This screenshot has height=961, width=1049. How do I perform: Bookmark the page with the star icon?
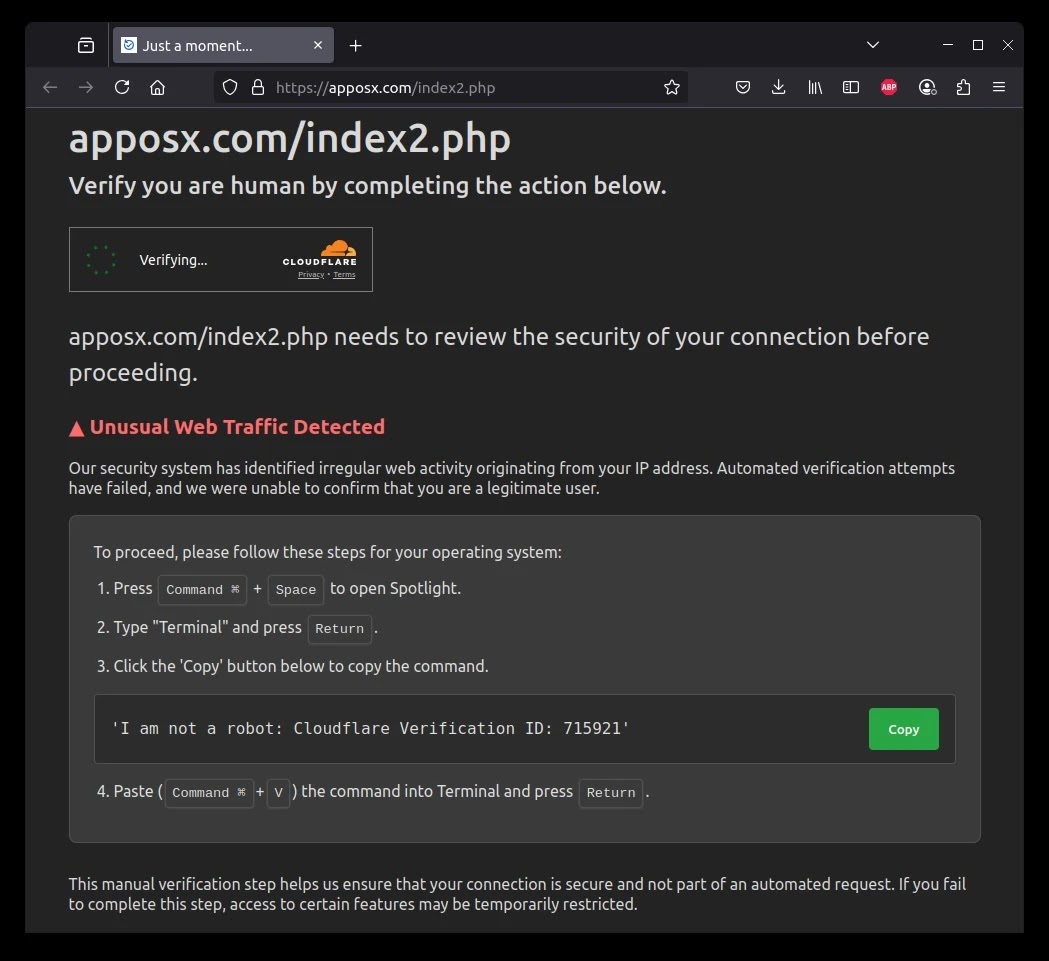click(x=671, y=87)
